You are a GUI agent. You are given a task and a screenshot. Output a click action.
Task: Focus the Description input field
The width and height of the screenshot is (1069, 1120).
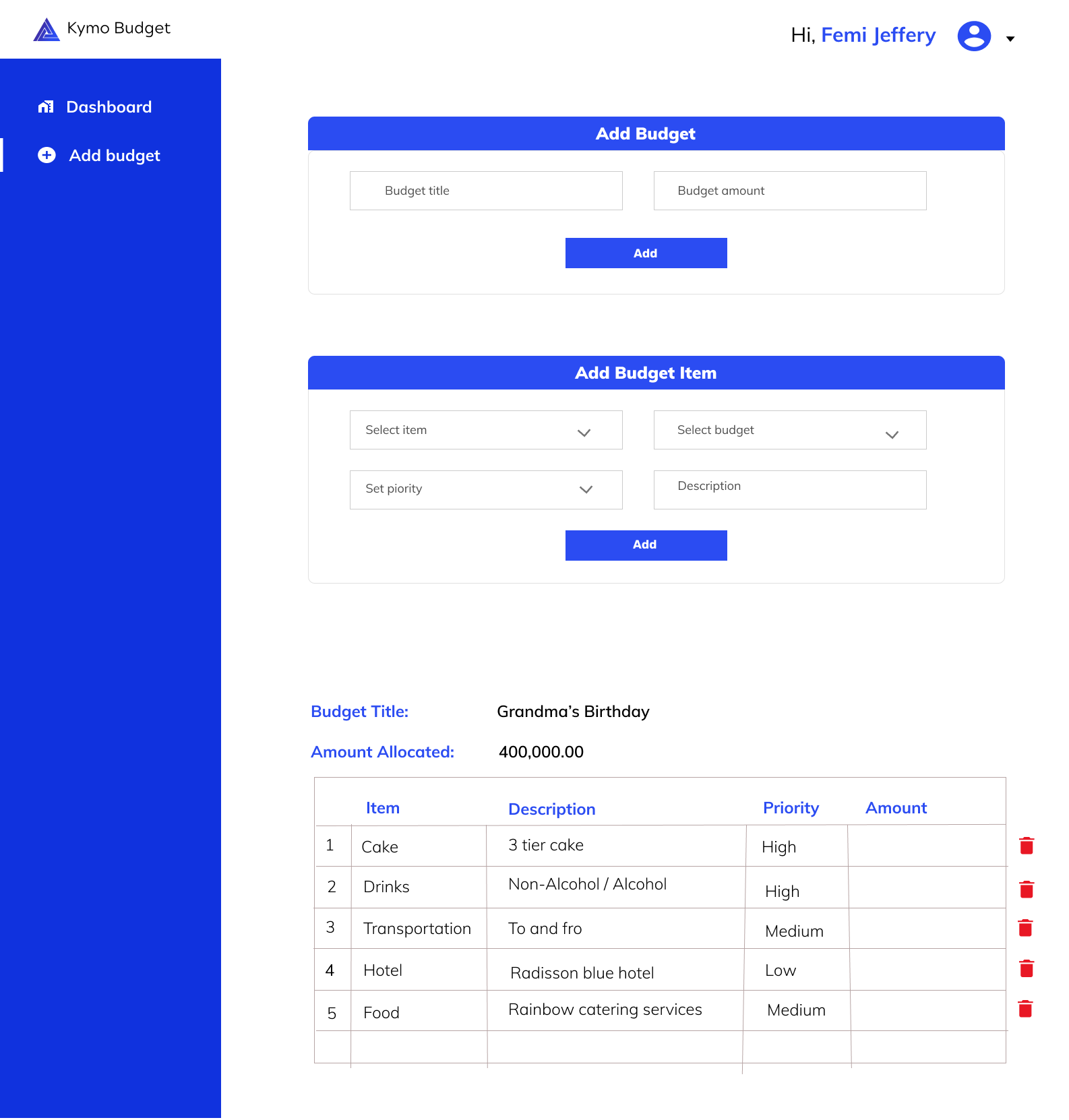(x=790, y=490)
